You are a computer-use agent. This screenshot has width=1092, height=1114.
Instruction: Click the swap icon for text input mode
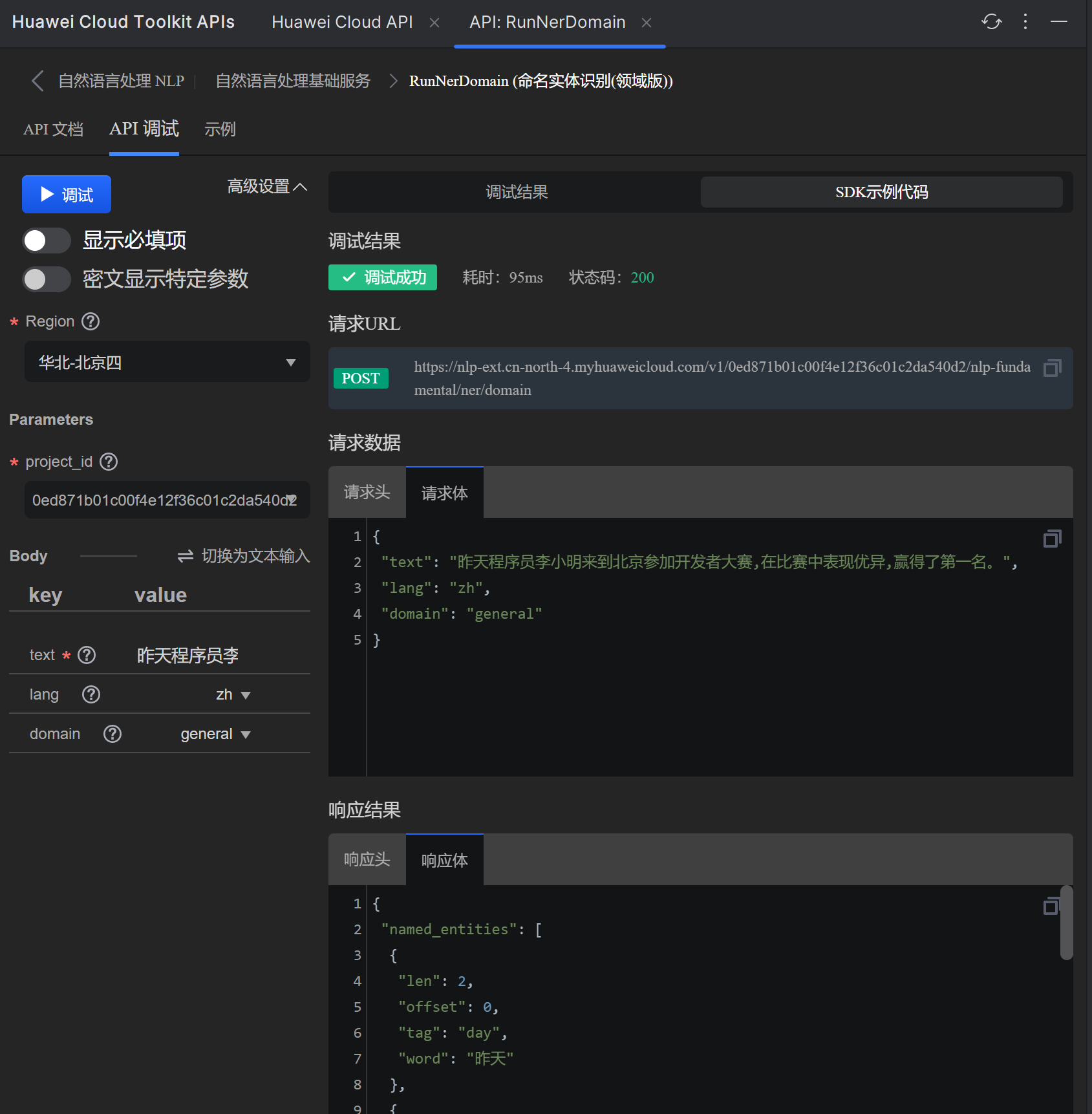[186, 556]
